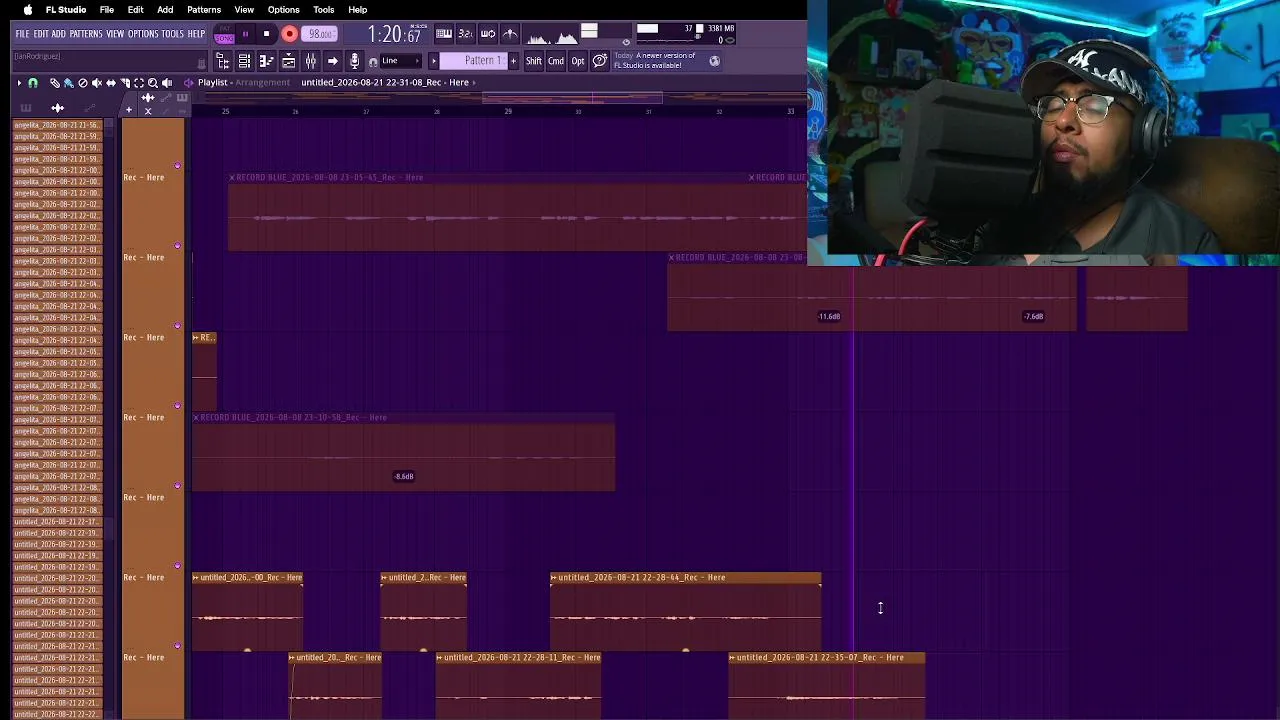Toggle typing keyboard to piano
The height and width of the screenshot is (720, 1280).
point(443,34)
